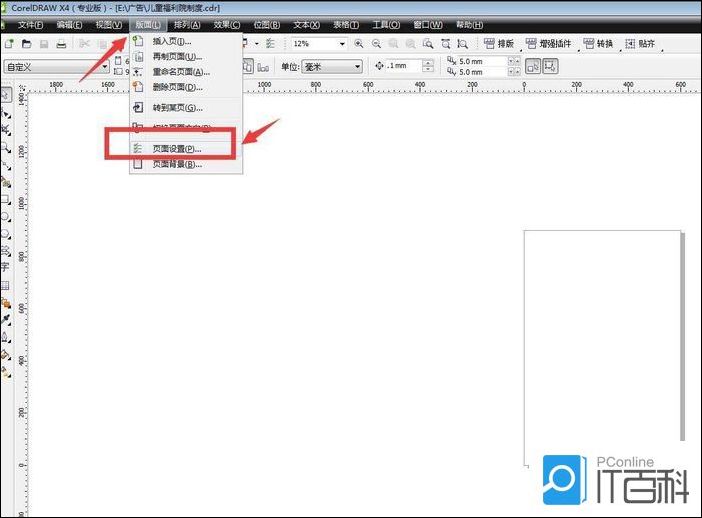Open the 窗口(W) menu
This screenshot has width=702, height=518.
(428, 25)
